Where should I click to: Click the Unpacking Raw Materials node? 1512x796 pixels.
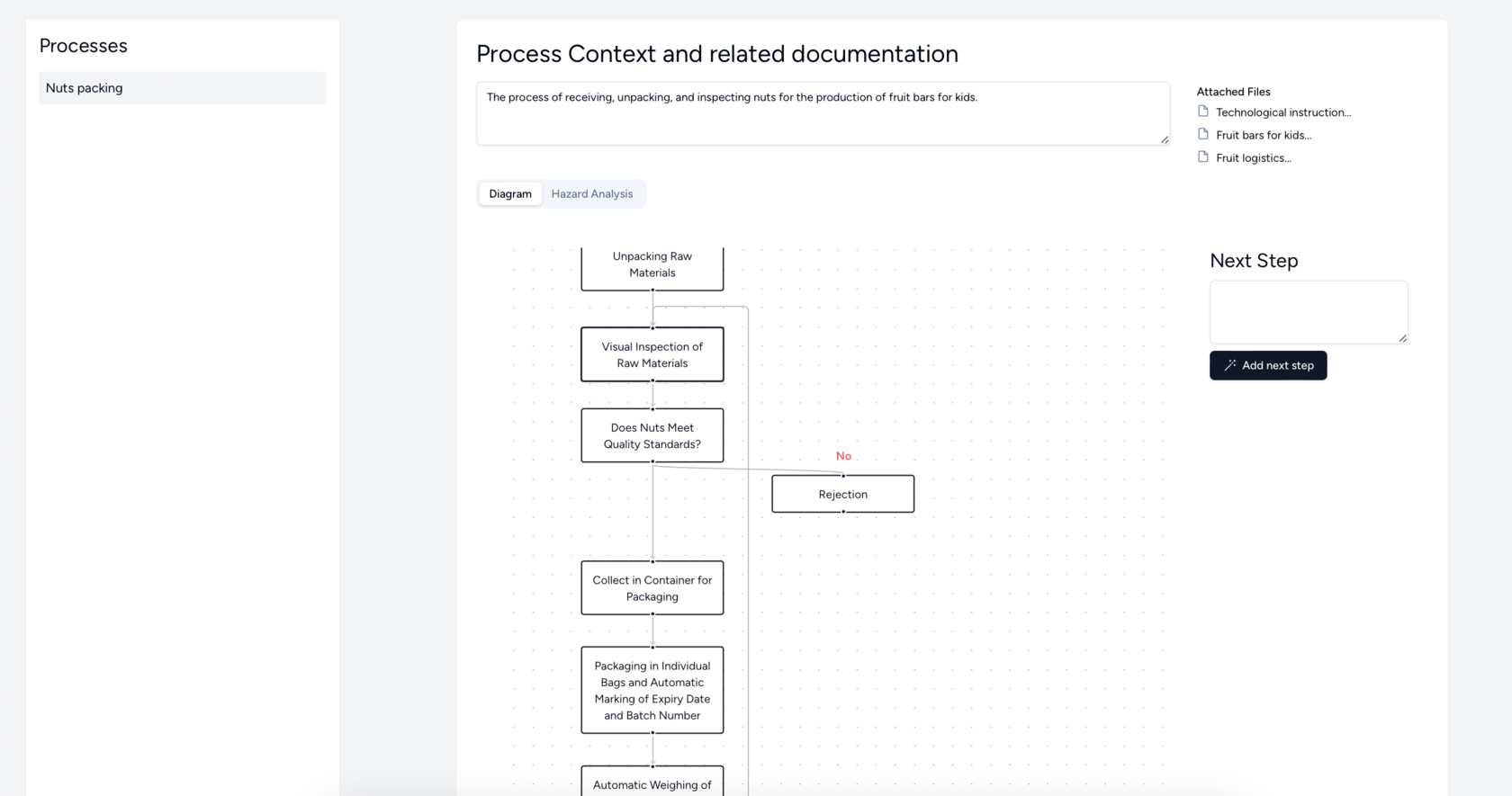coord(652,265)
